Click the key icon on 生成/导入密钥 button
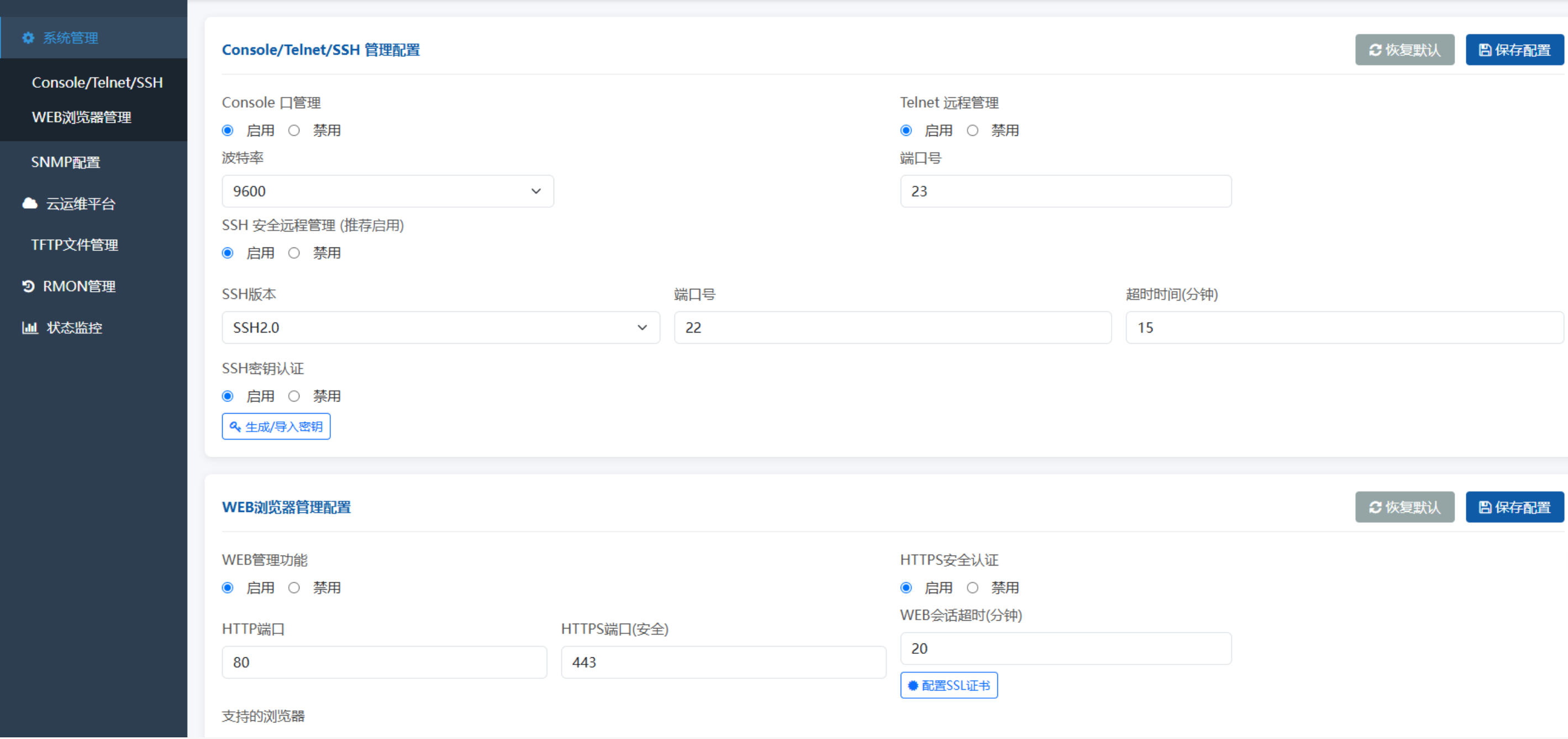Image resolution: width=1568 pixels, height=739 pixels. pyautogui.click(x=236, y=426)
